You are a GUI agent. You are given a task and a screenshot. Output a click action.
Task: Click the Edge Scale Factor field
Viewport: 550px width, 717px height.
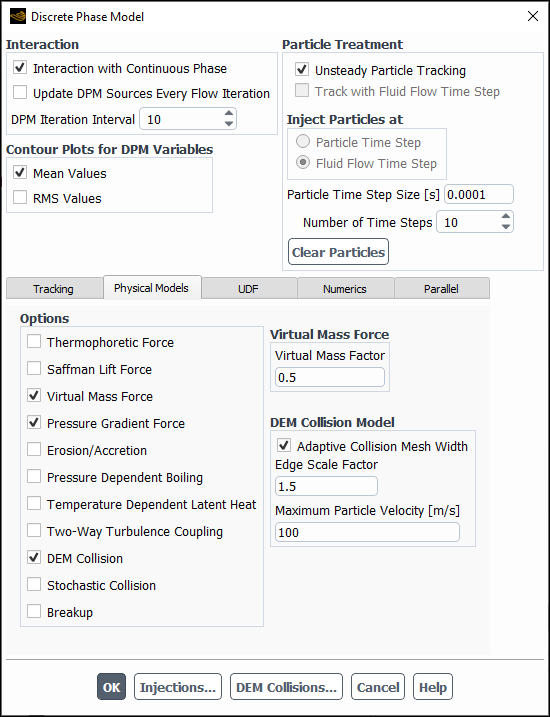pos(326,486)
